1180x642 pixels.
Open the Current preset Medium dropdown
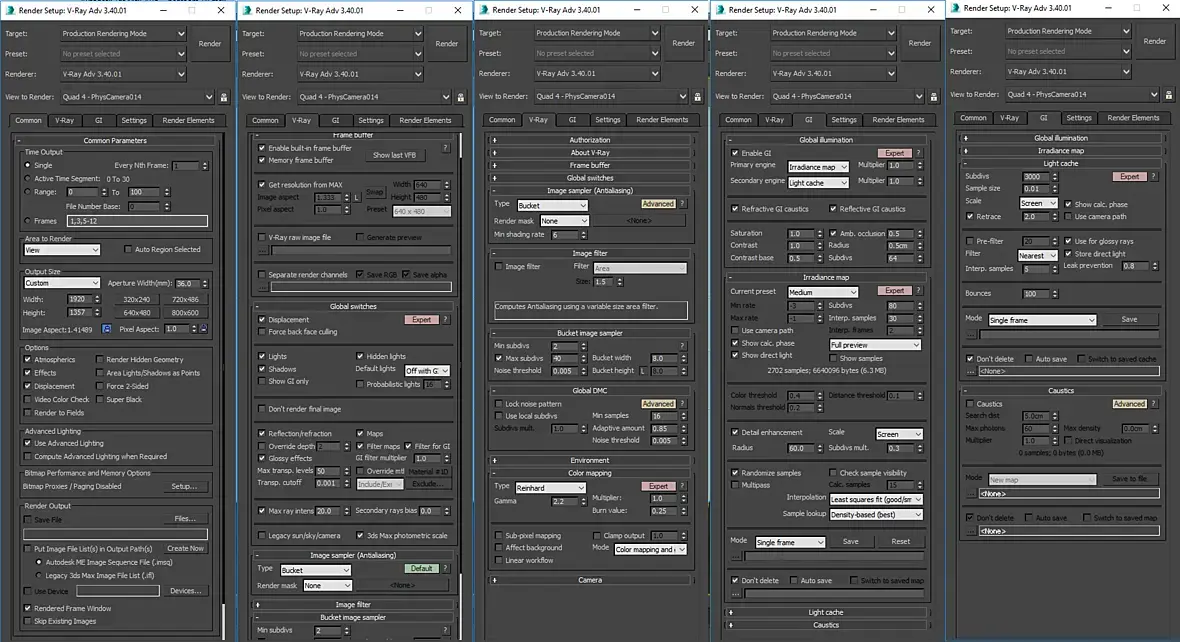click(823, 292)
